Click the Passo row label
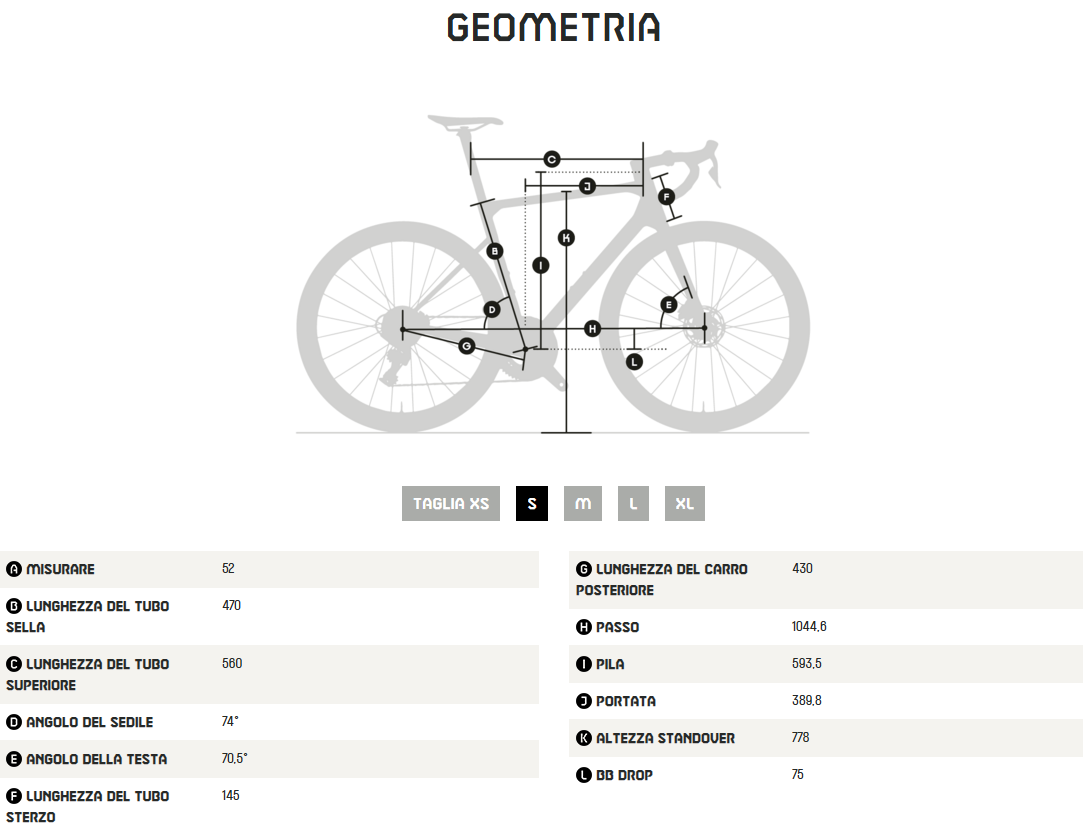Screen dimensions: 1083x824 coord(617,627)
